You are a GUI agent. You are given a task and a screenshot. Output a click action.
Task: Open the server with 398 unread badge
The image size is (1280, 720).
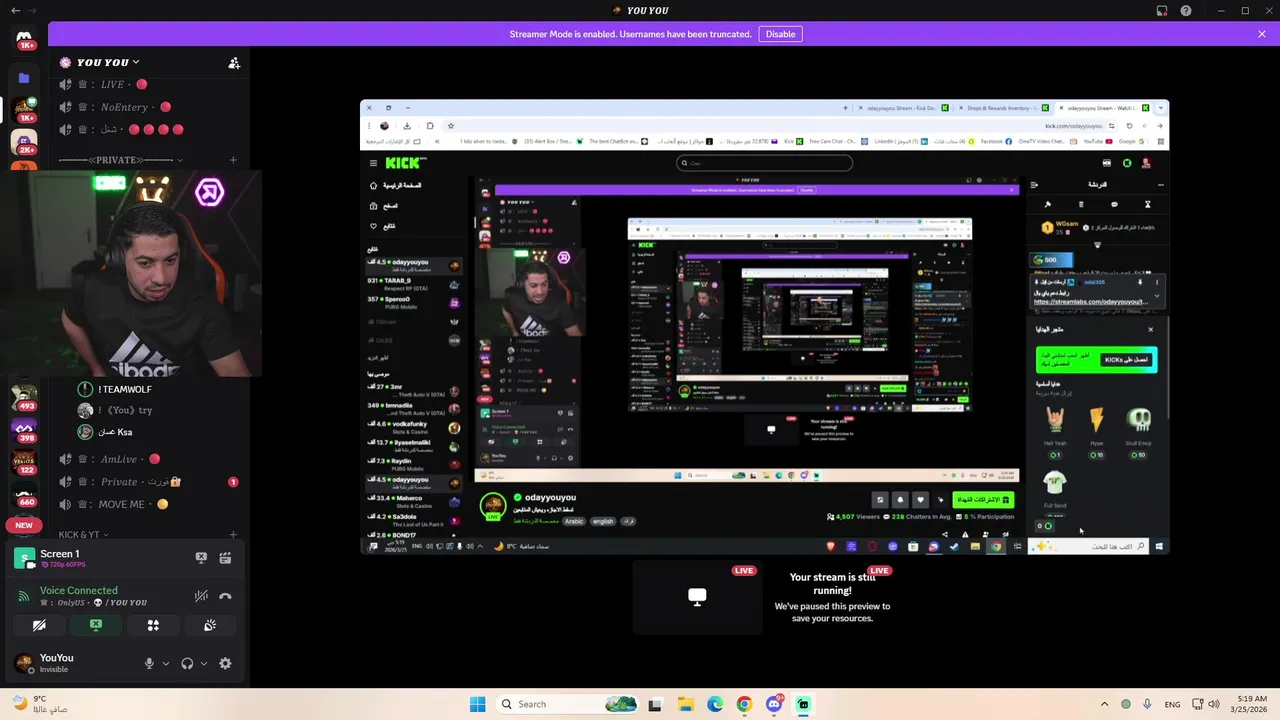tap(24, 431)
